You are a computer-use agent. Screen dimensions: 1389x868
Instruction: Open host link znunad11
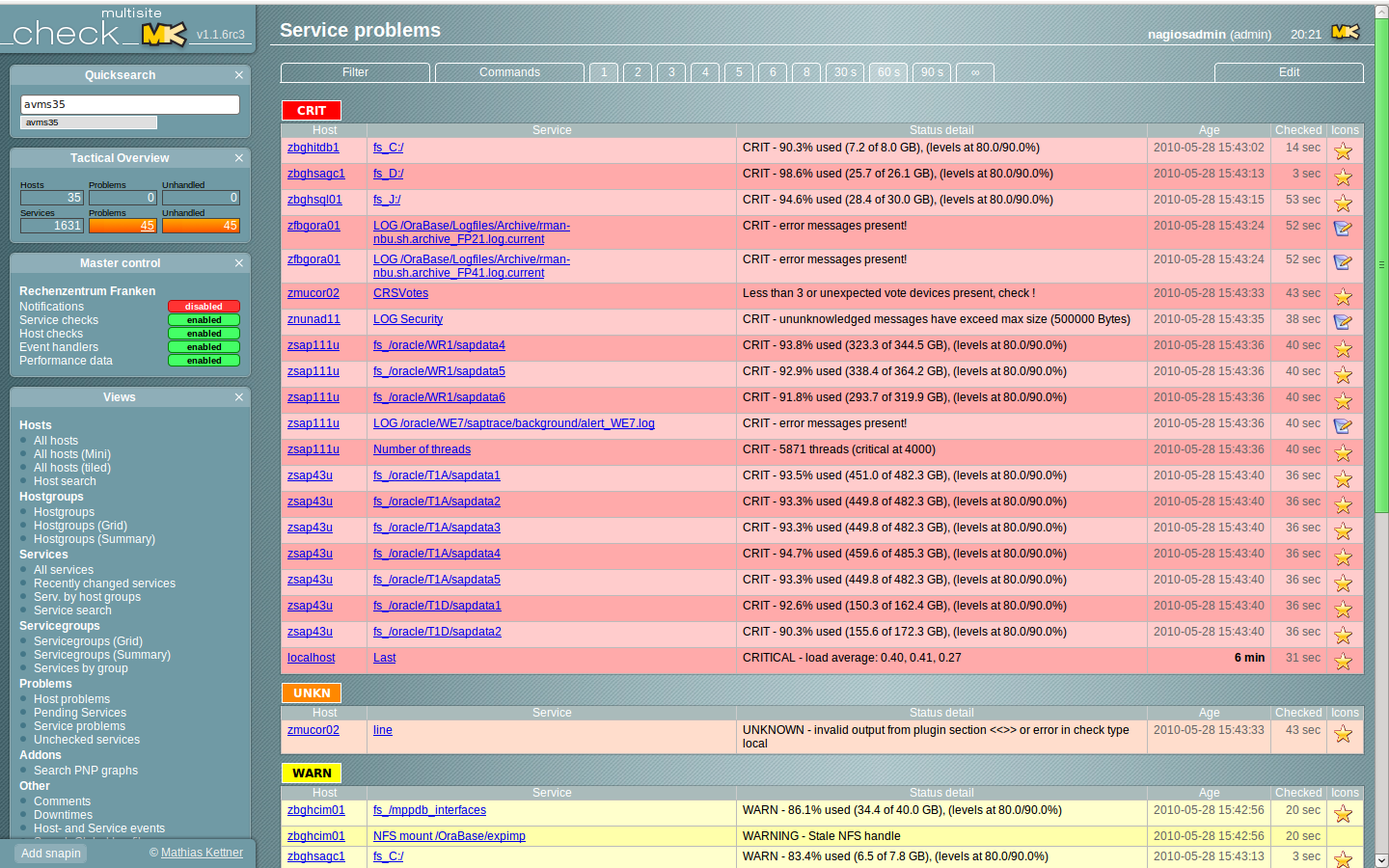click(313, 319)
